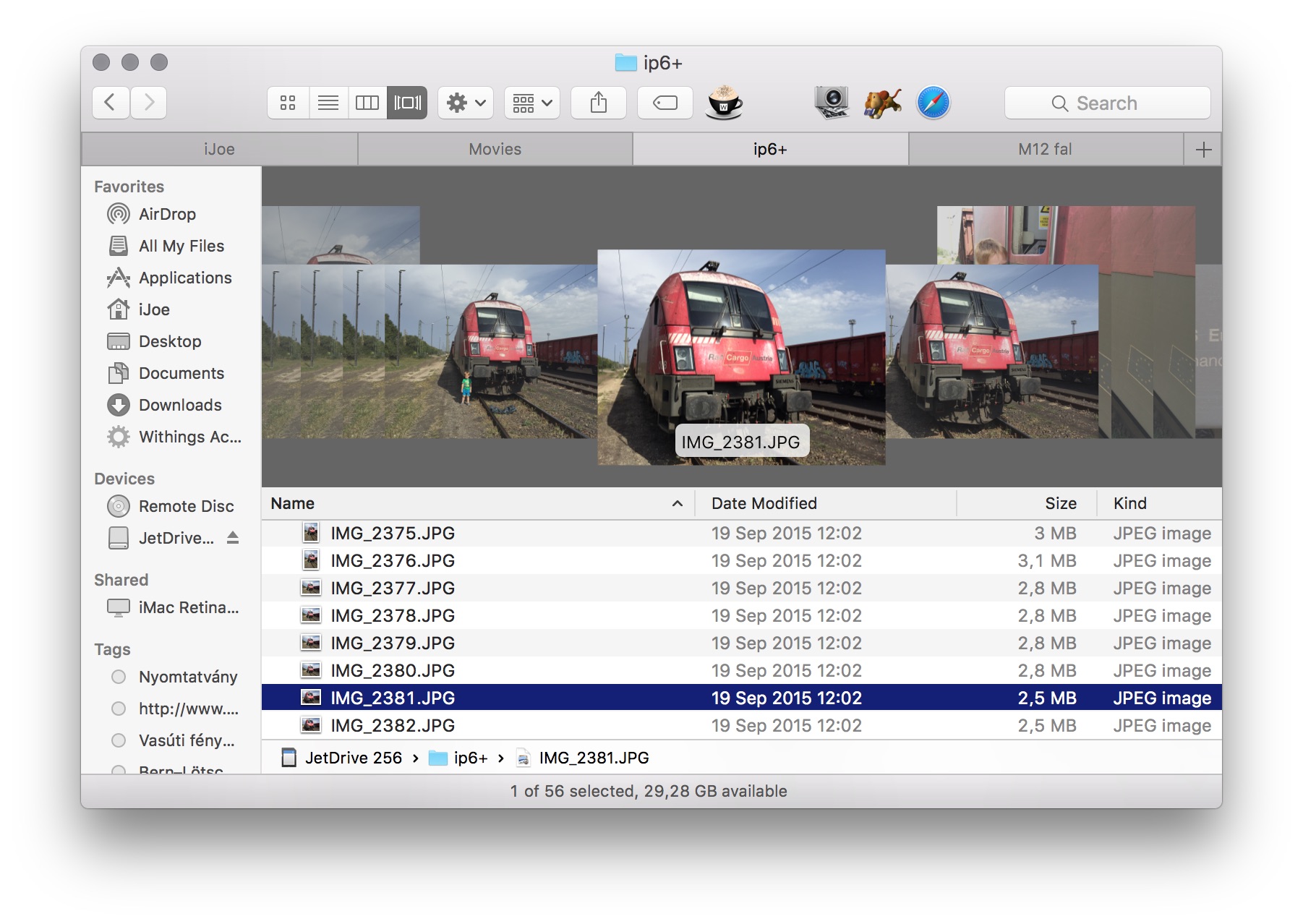Select file IMG_2378.JPG
The width and height of the screenshot is (1303, 924).
pos(742,615)
